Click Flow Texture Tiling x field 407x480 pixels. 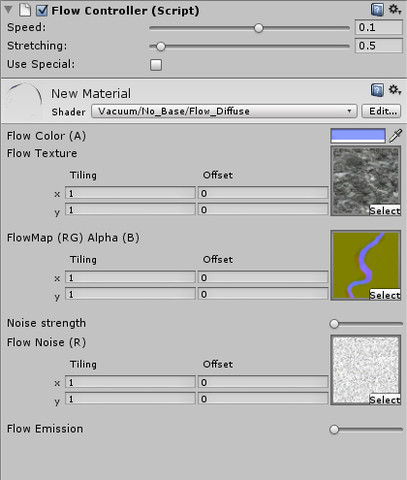pyautogui.click(x=130, y=193)
